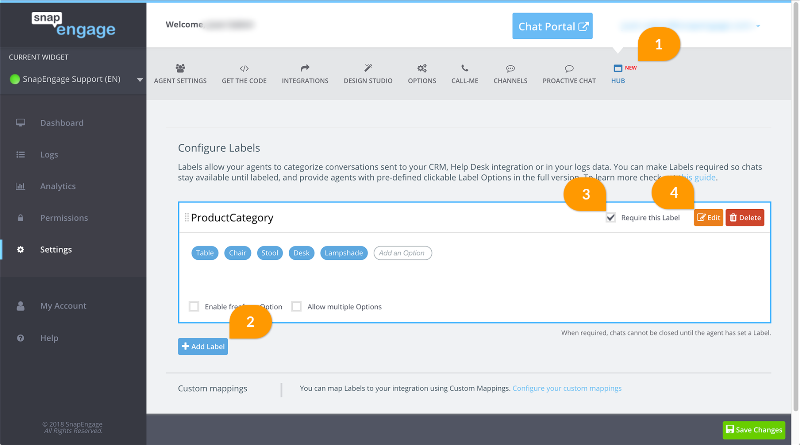The width and height of the screenshot is (800, 445).
Task: Expand the current widget dropdown arrow
Action: (x=139, y=80)
